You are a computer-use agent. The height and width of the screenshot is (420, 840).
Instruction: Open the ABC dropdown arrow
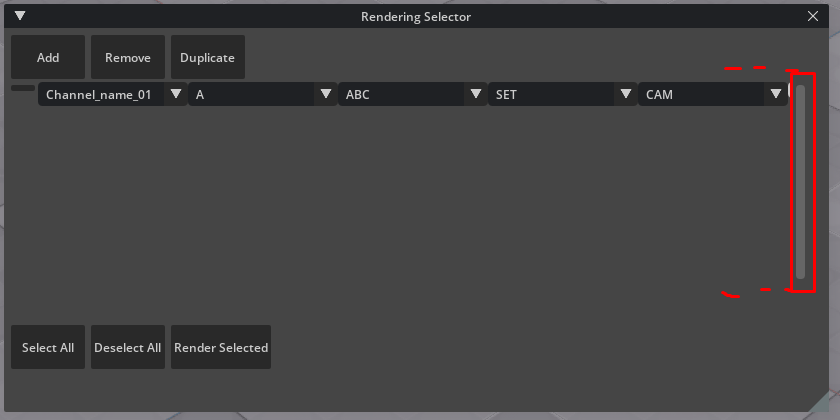tap(475, 94)
